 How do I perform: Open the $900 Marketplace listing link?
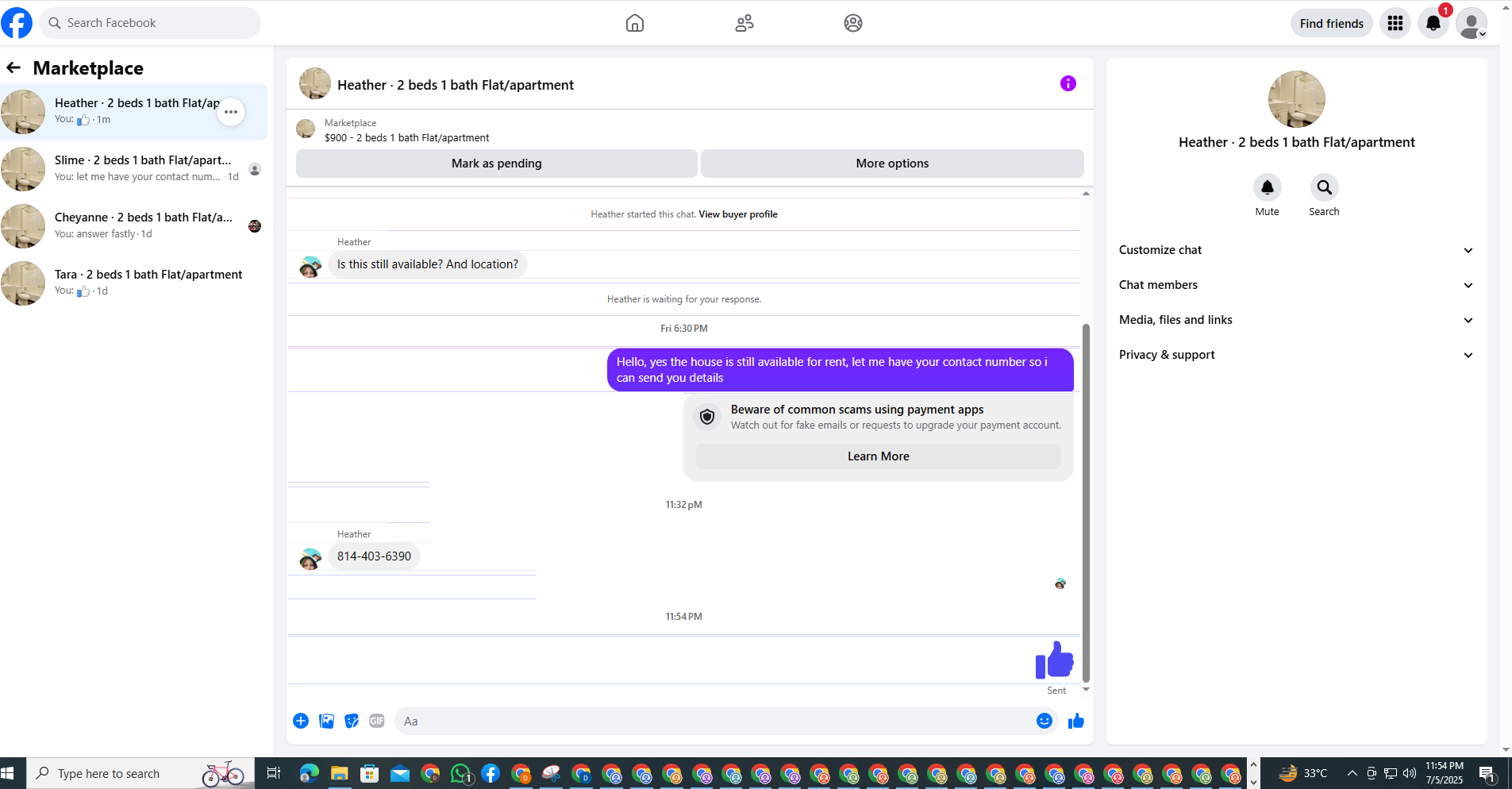[407, 137]
